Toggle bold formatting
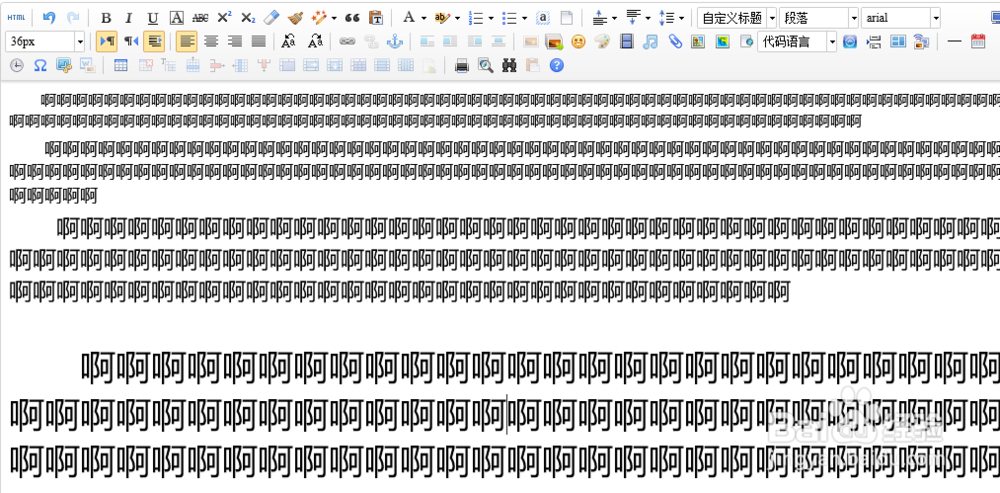 [107, 18]
